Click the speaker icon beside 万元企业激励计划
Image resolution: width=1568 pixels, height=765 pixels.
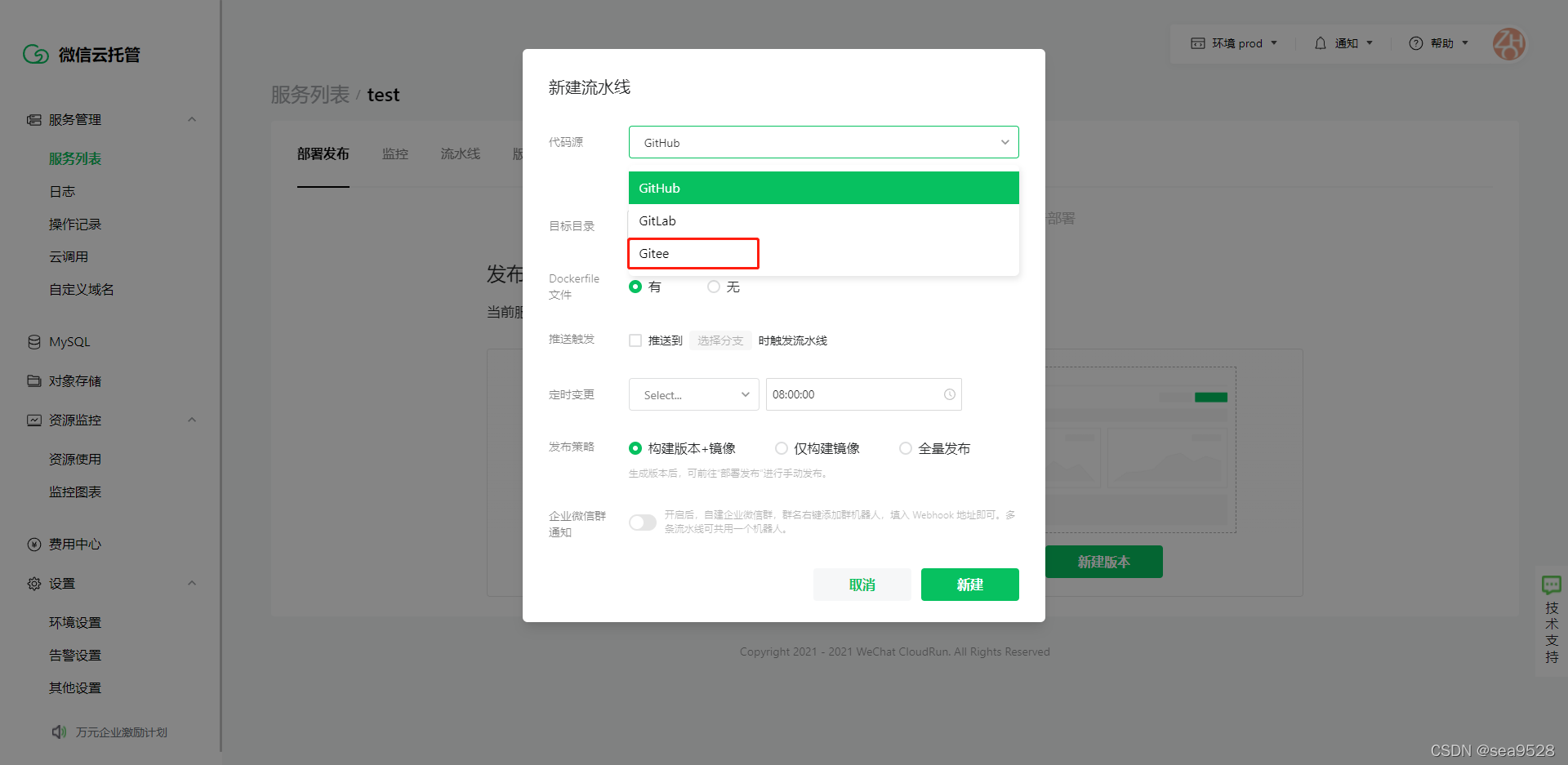(60, 732)
